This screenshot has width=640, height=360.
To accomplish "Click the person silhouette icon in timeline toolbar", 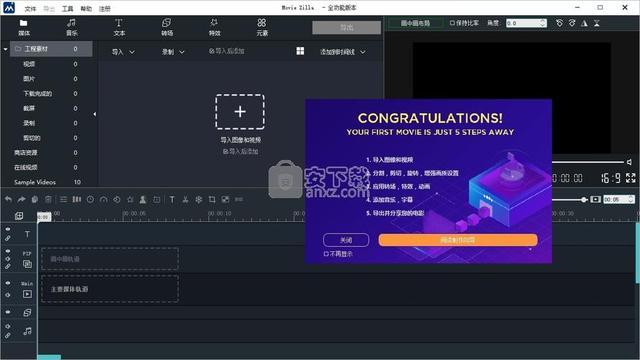I will (143, 199).
